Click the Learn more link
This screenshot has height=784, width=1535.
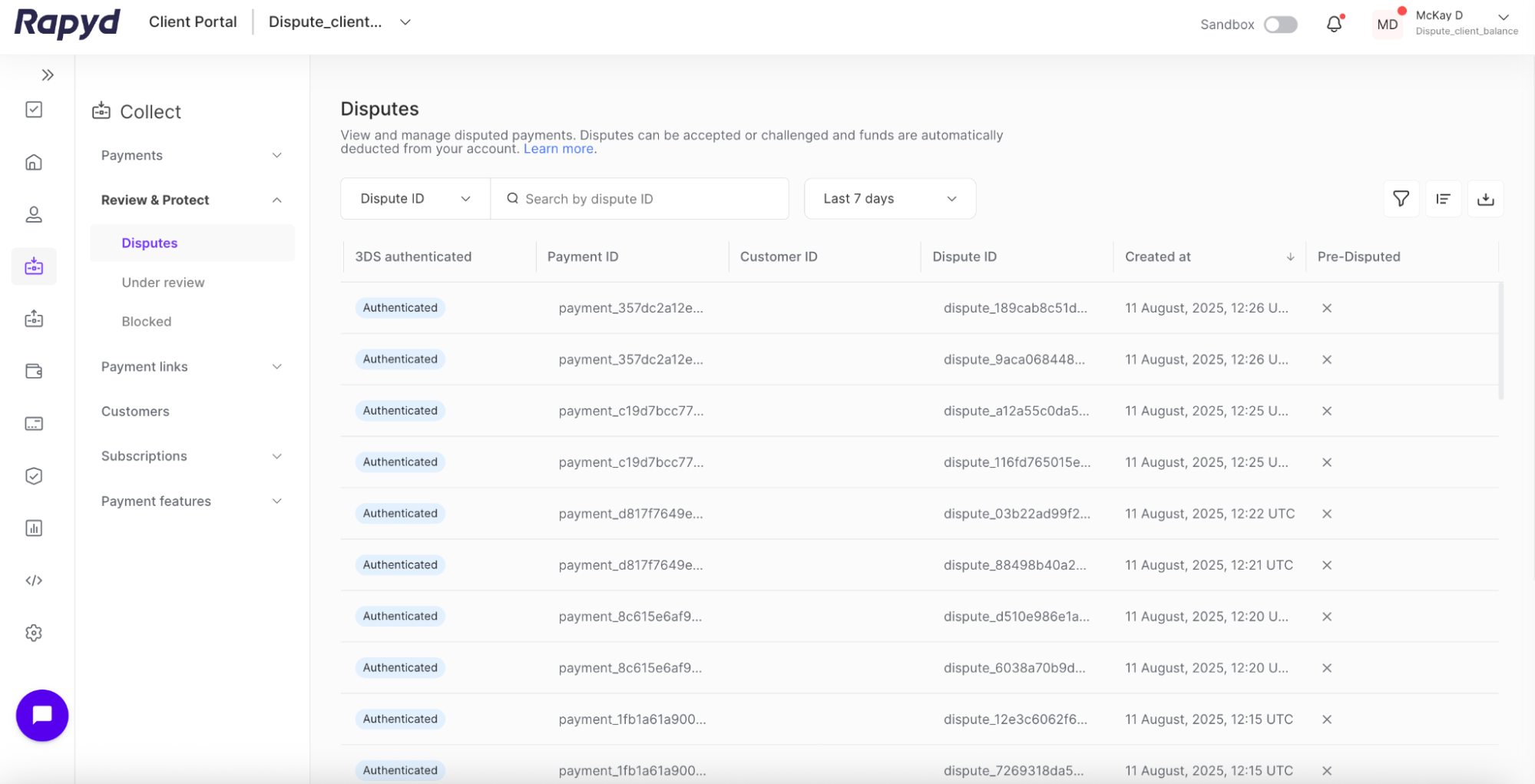tap(558, 149)
